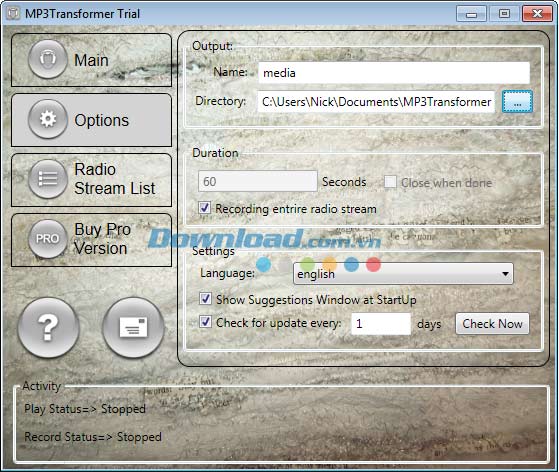
Task: Maximize the MP3Transformer Trial window
Action: (x=504, y=14)
